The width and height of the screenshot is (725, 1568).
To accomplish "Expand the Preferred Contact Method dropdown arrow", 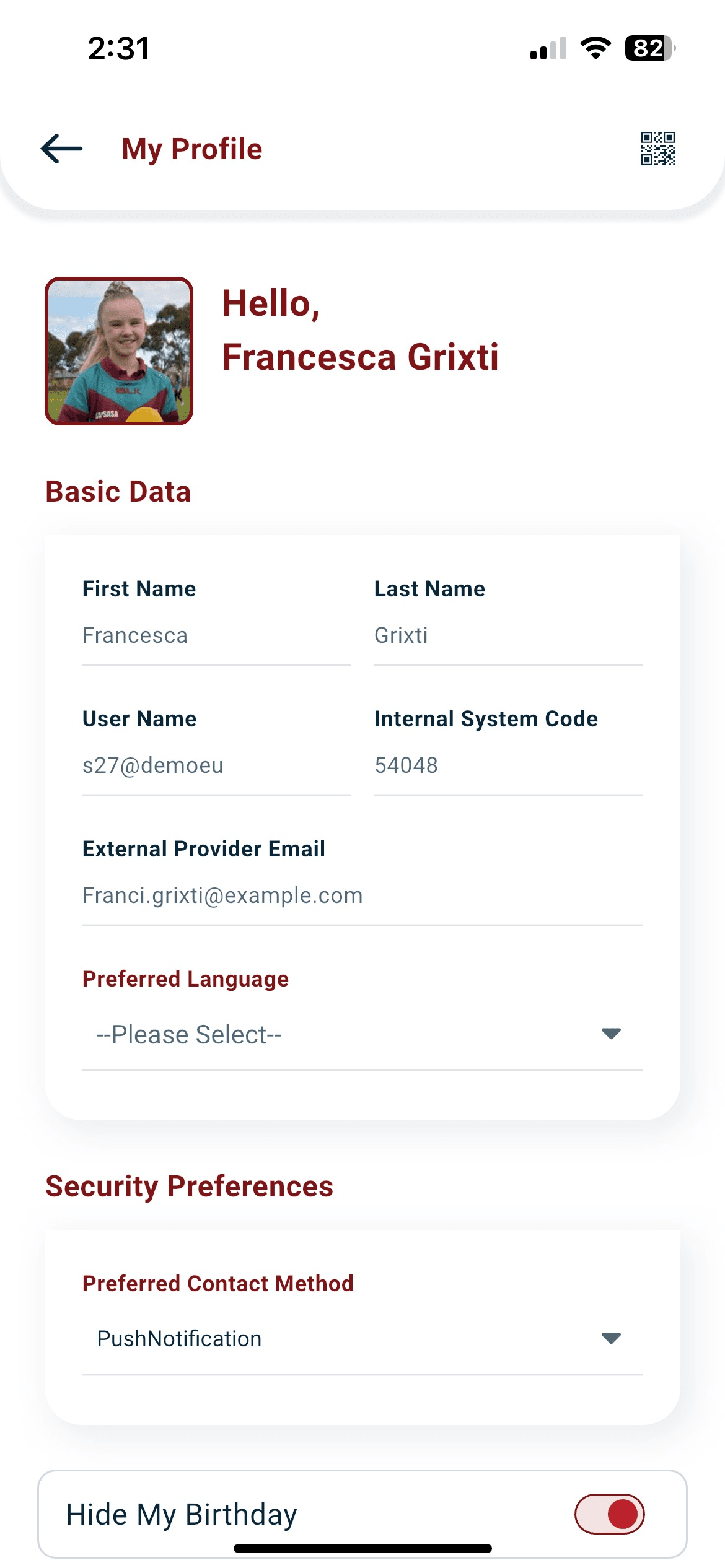I will [611, 1338].
